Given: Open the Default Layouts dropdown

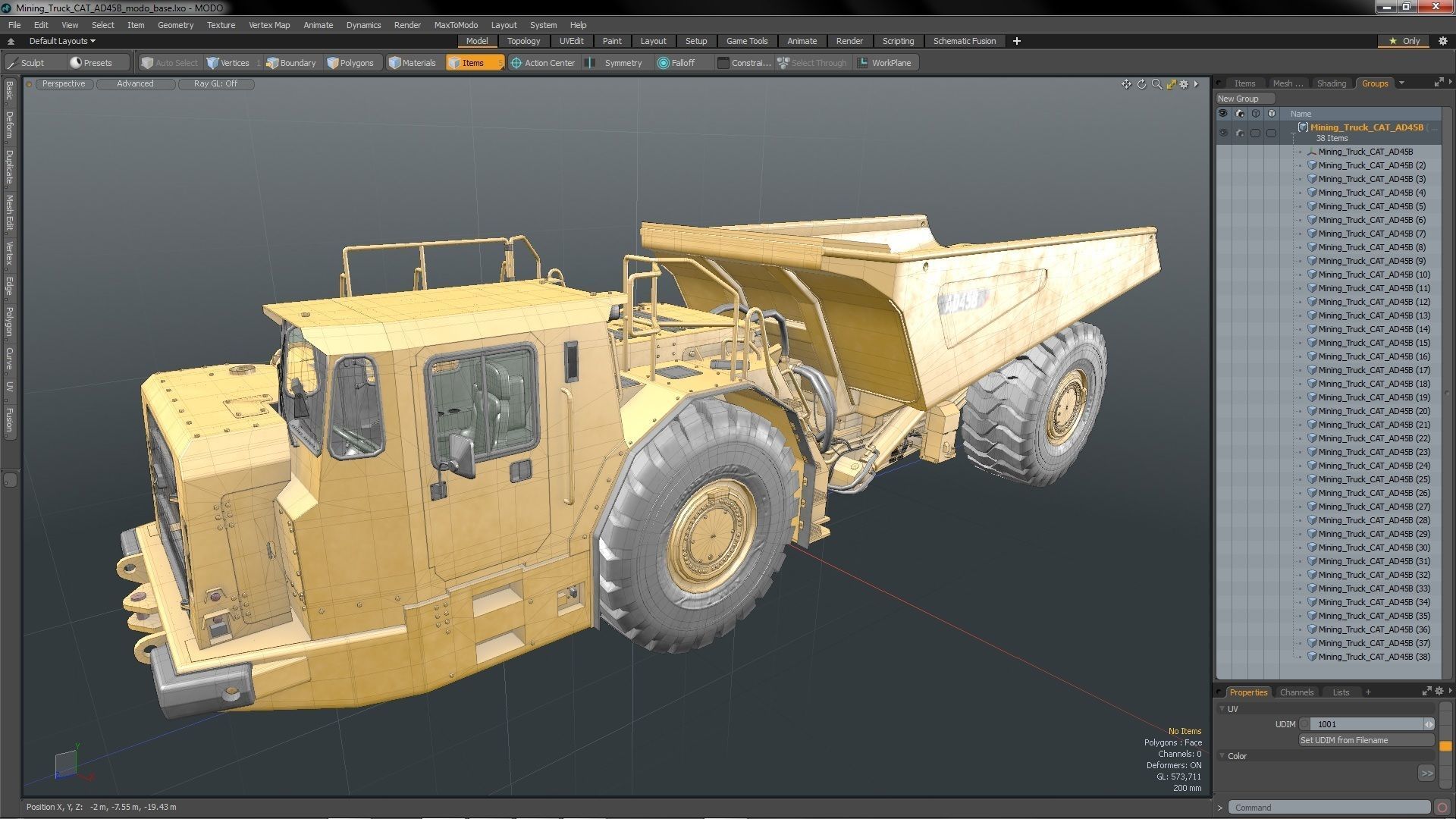Looking at the screenshot, I should pos(62,41).
